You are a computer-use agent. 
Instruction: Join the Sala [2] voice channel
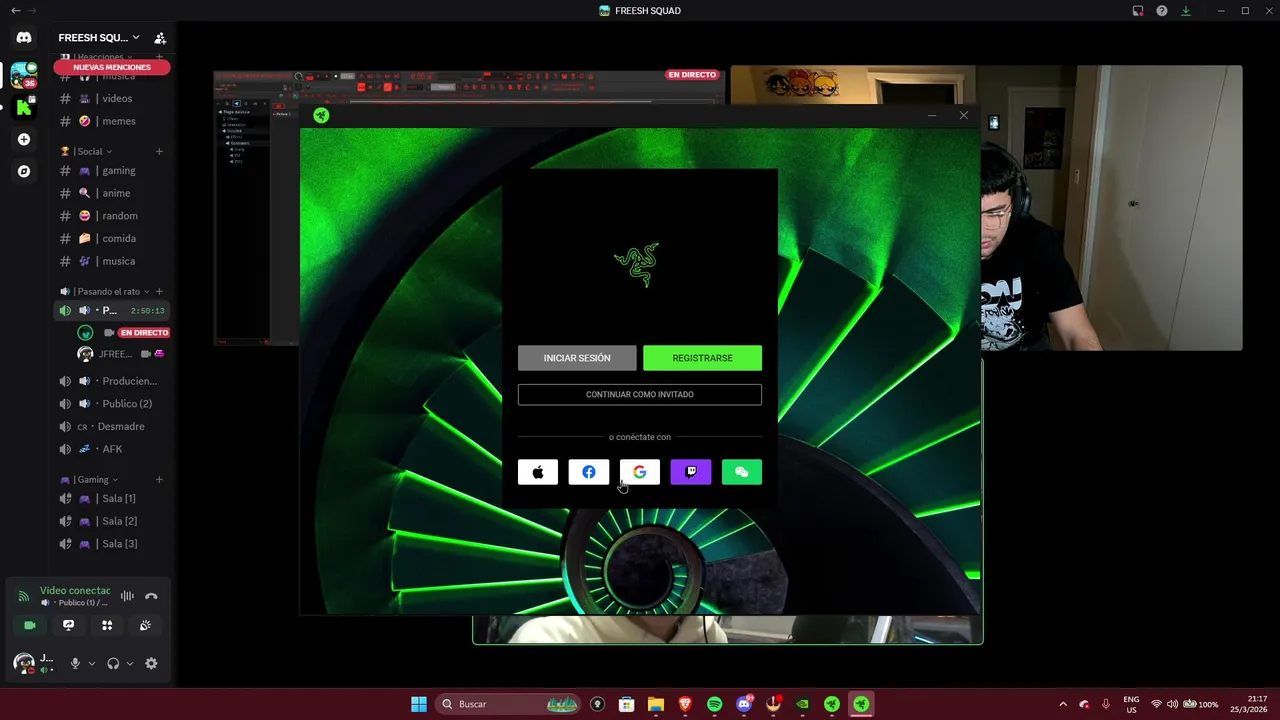tap(112, 521)
